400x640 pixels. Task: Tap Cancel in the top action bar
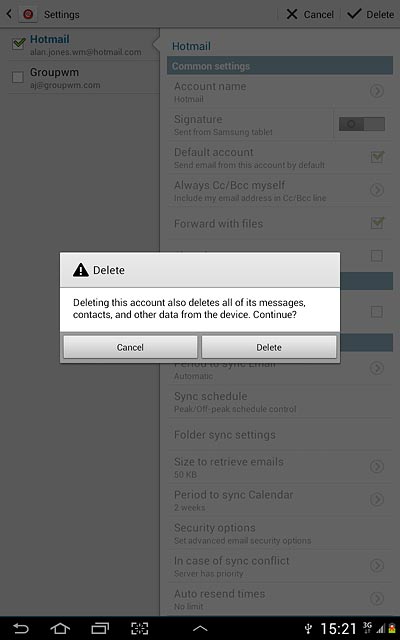(x=310, y=14)
